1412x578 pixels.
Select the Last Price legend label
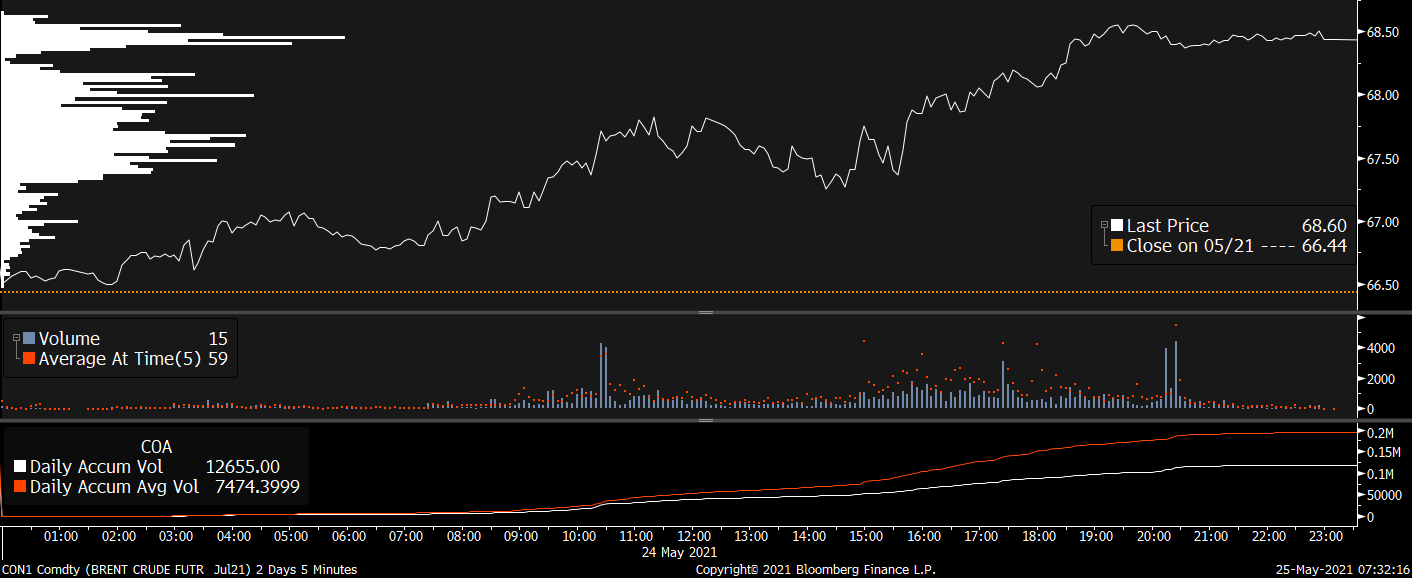[x=1168, y=226]
